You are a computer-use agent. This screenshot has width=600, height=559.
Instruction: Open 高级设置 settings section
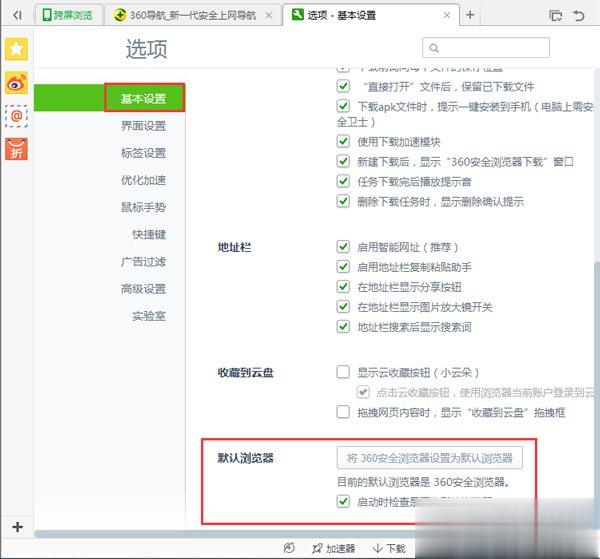[143, 288]
